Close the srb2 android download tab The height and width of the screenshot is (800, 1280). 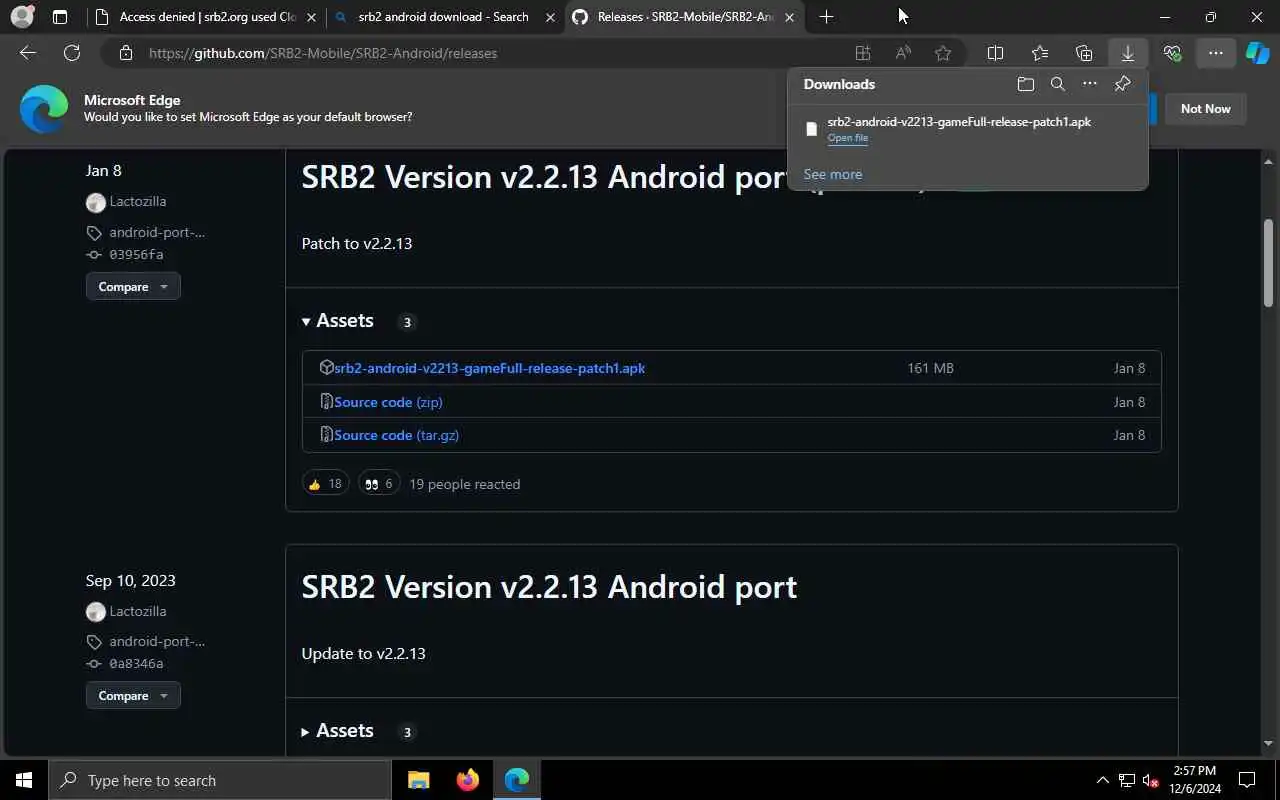pyautogui.click(x=549, y=17)
